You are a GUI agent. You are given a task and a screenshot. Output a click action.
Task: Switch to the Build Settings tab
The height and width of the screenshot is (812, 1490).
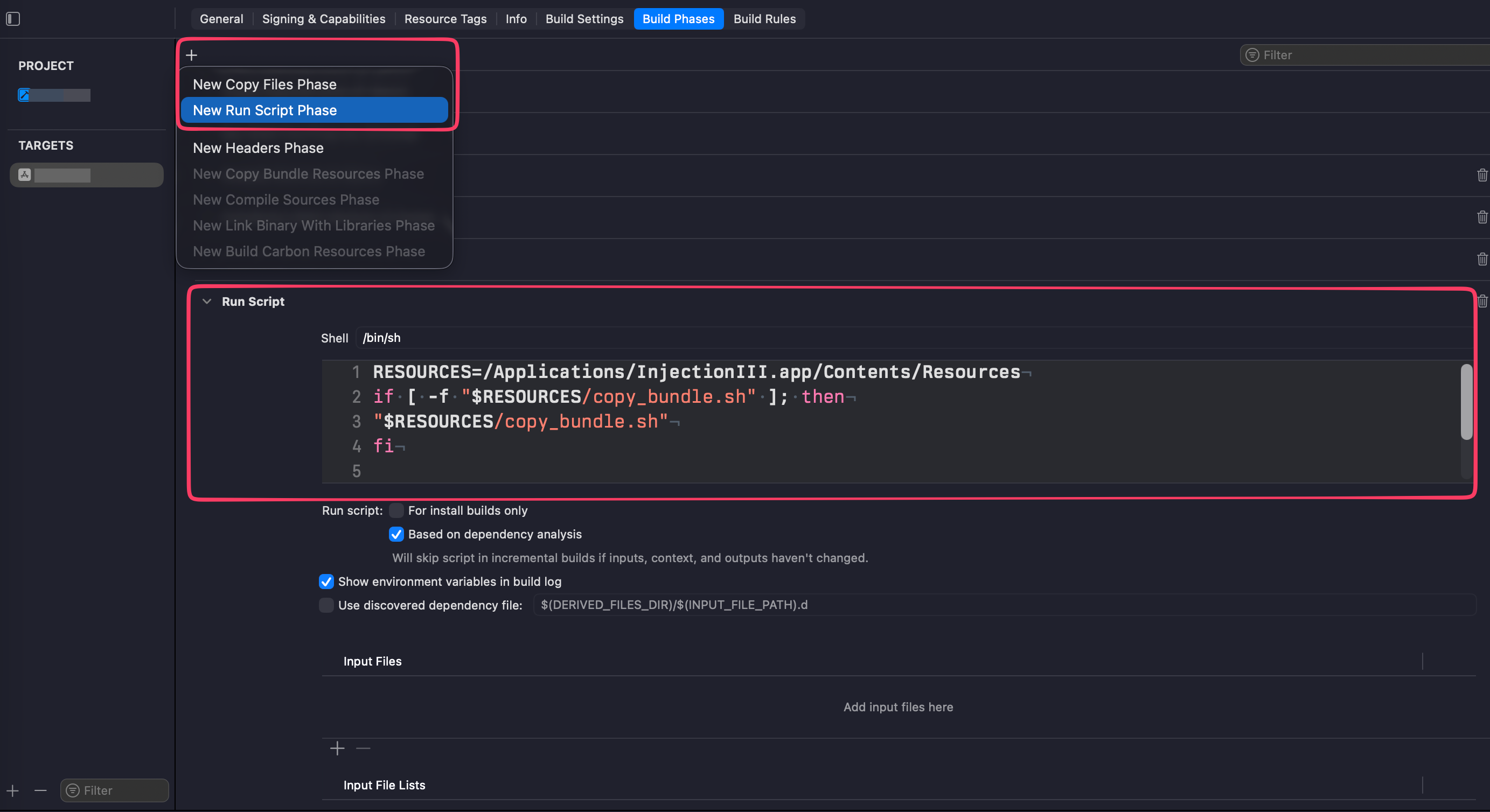tap(584, 19)
